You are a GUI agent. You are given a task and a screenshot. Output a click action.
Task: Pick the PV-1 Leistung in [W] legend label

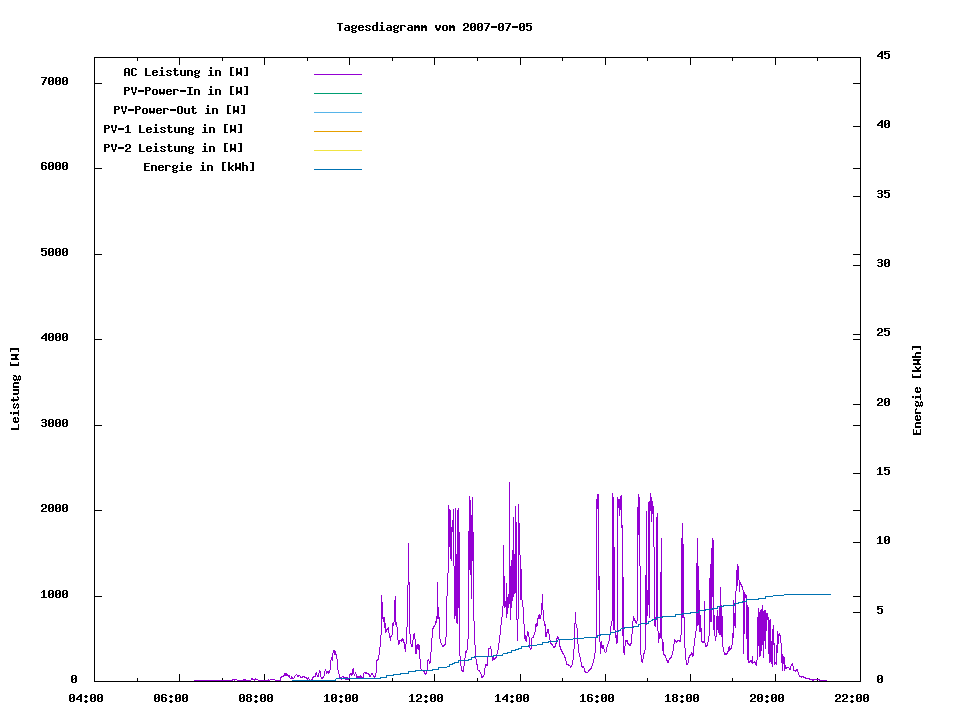[x=173, y=129]
